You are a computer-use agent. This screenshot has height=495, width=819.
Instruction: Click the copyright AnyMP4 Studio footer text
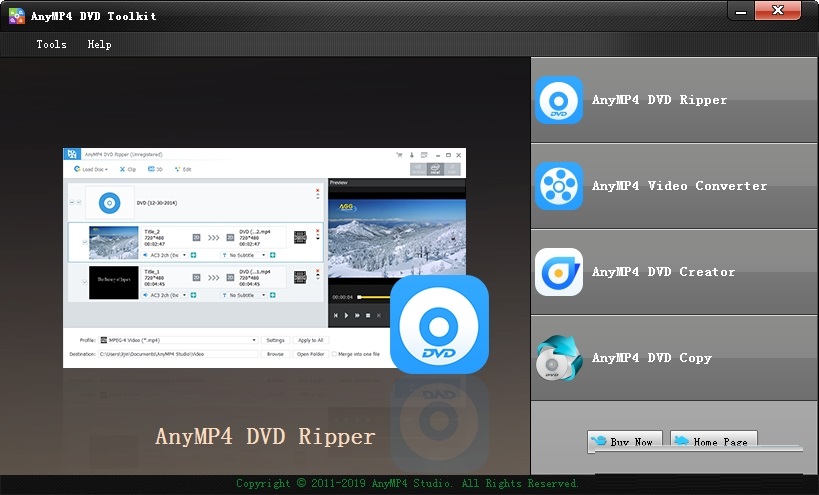point(407,483)
